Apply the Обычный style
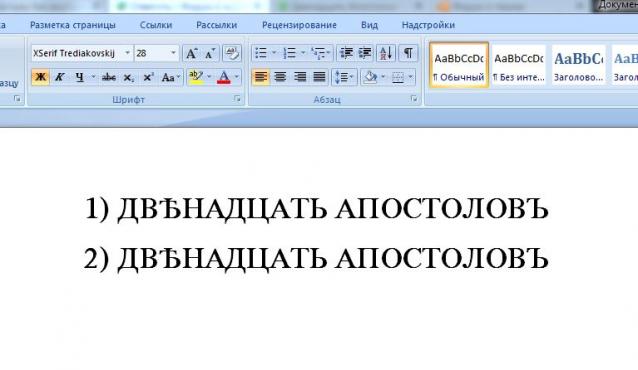The height and width of the screenshot is (370, 638). point(459,65)
